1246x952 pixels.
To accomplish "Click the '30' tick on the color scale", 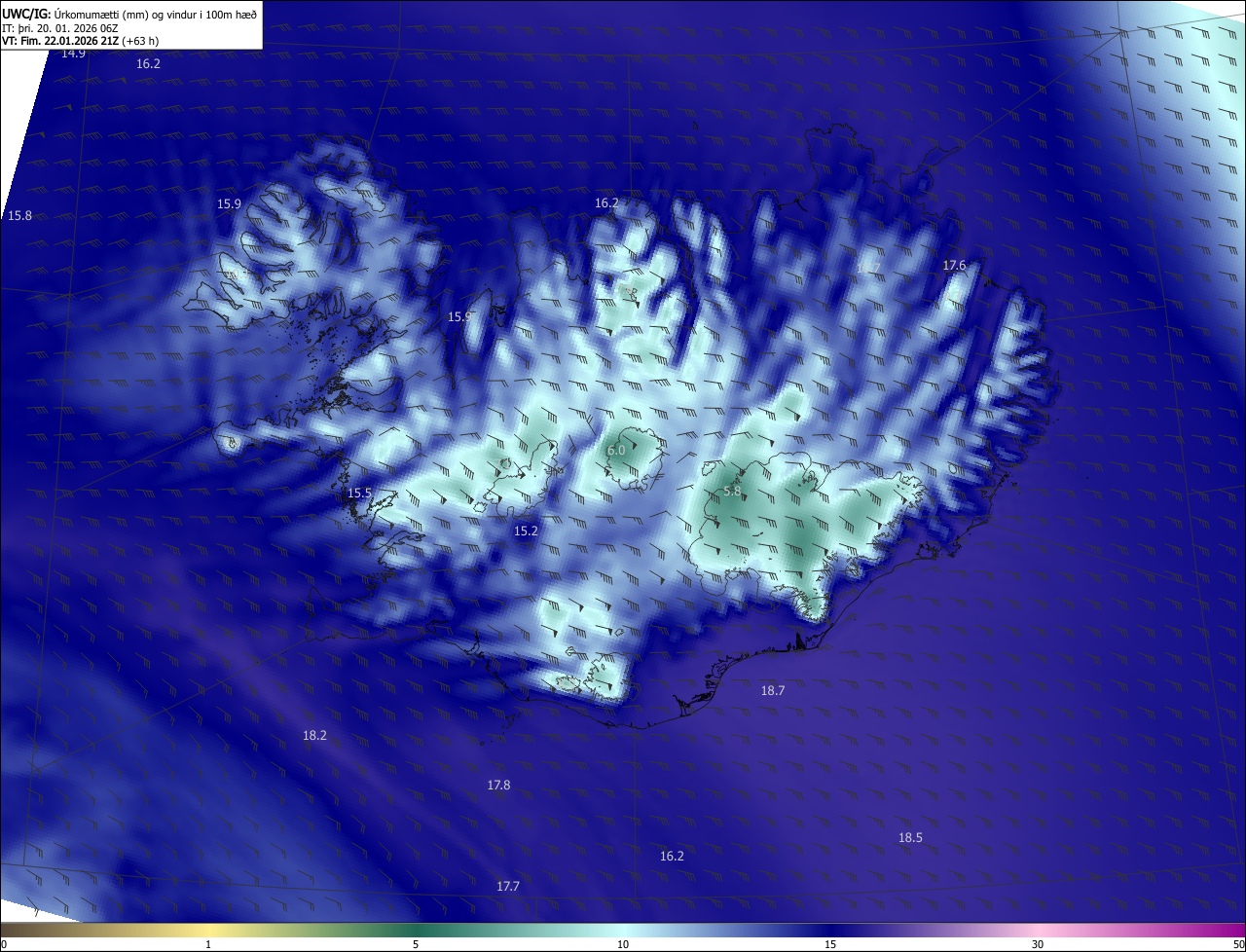I will coord(1038,944).
